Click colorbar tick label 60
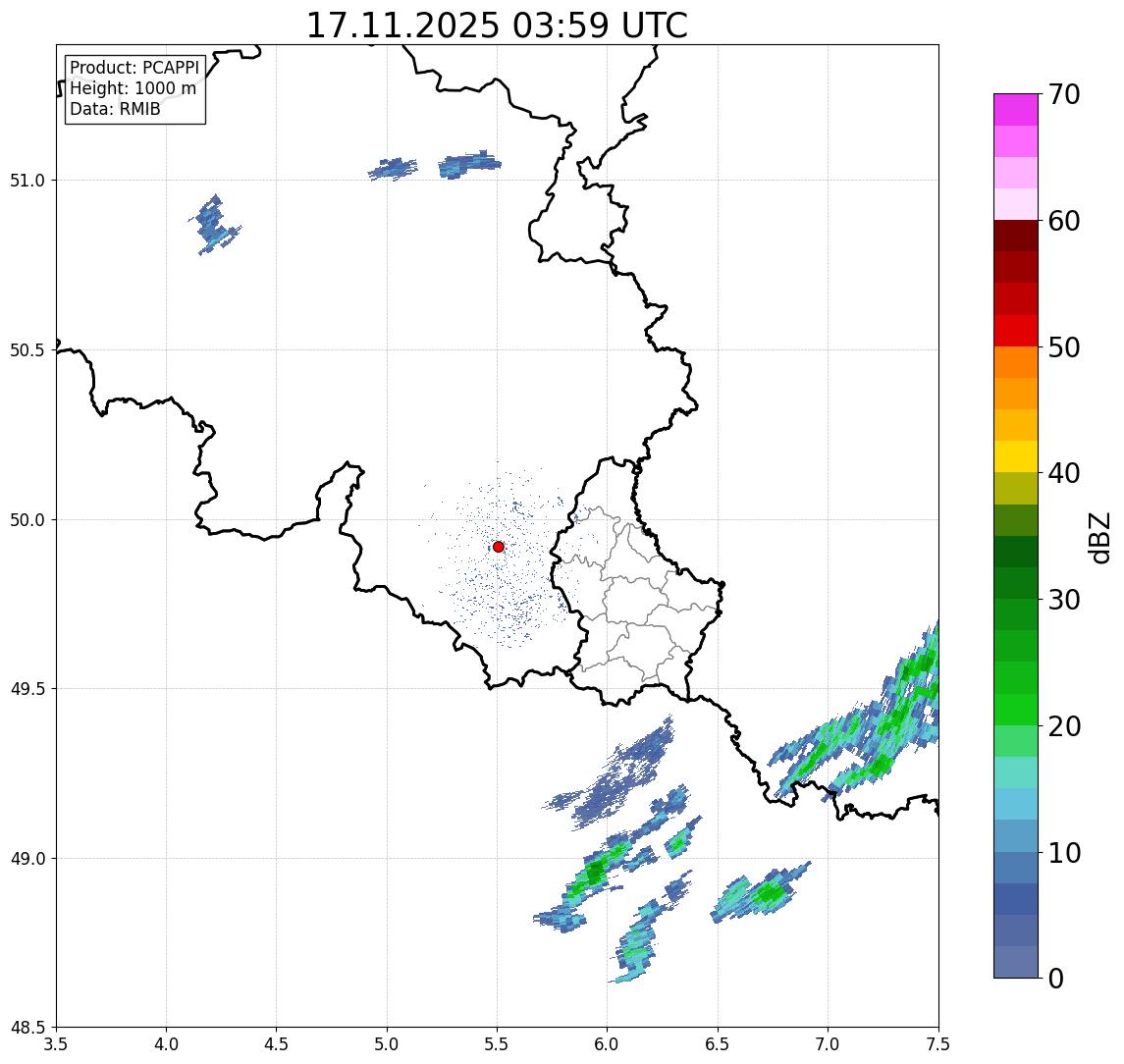Viewport: 1124px width, 1064px height. click(1064, 222)
